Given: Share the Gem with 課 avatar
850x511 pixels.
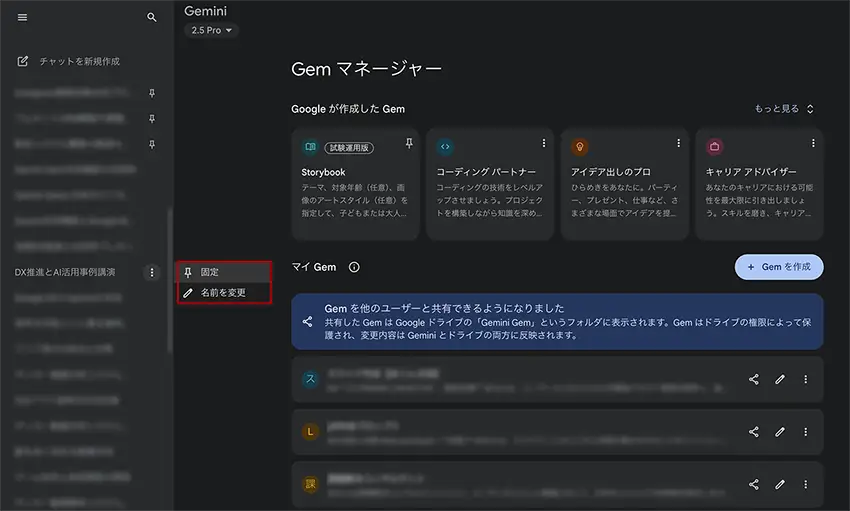Looking at the screenshot, I should [754, 484].
